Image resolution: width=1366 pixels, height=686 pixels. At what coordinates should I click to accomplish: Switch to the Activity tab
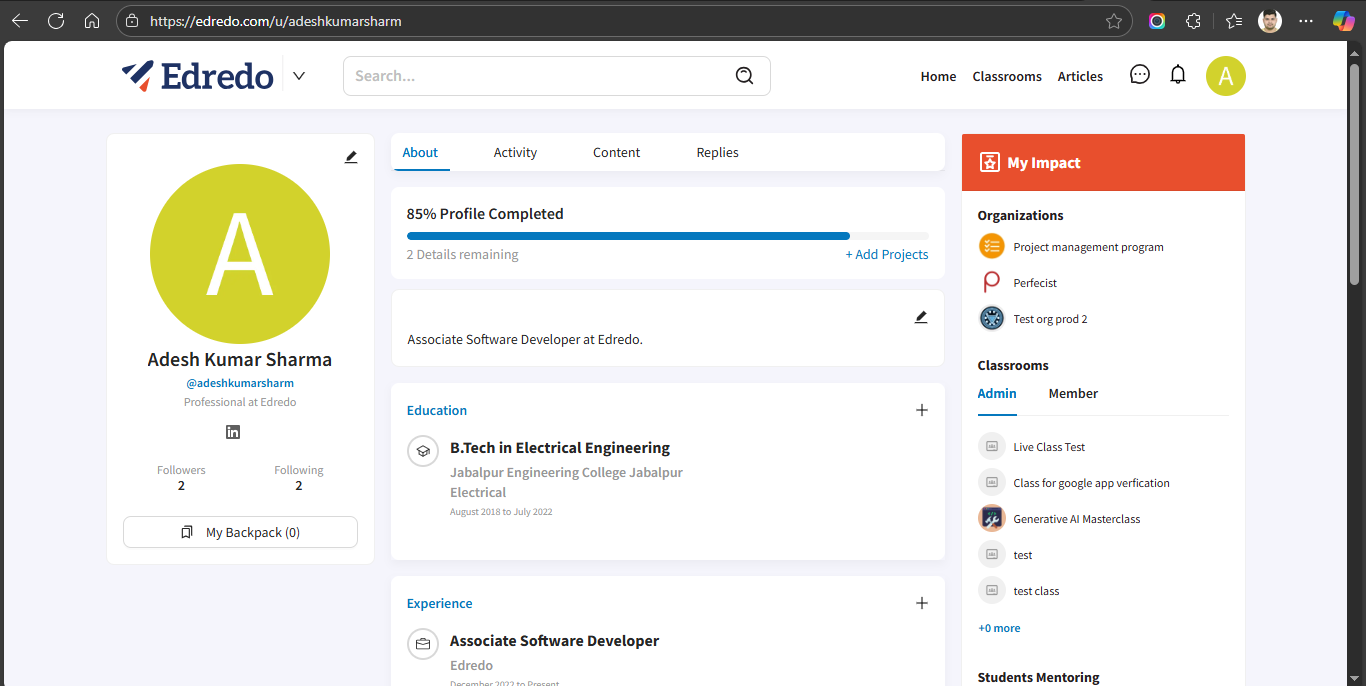(515, 152)
